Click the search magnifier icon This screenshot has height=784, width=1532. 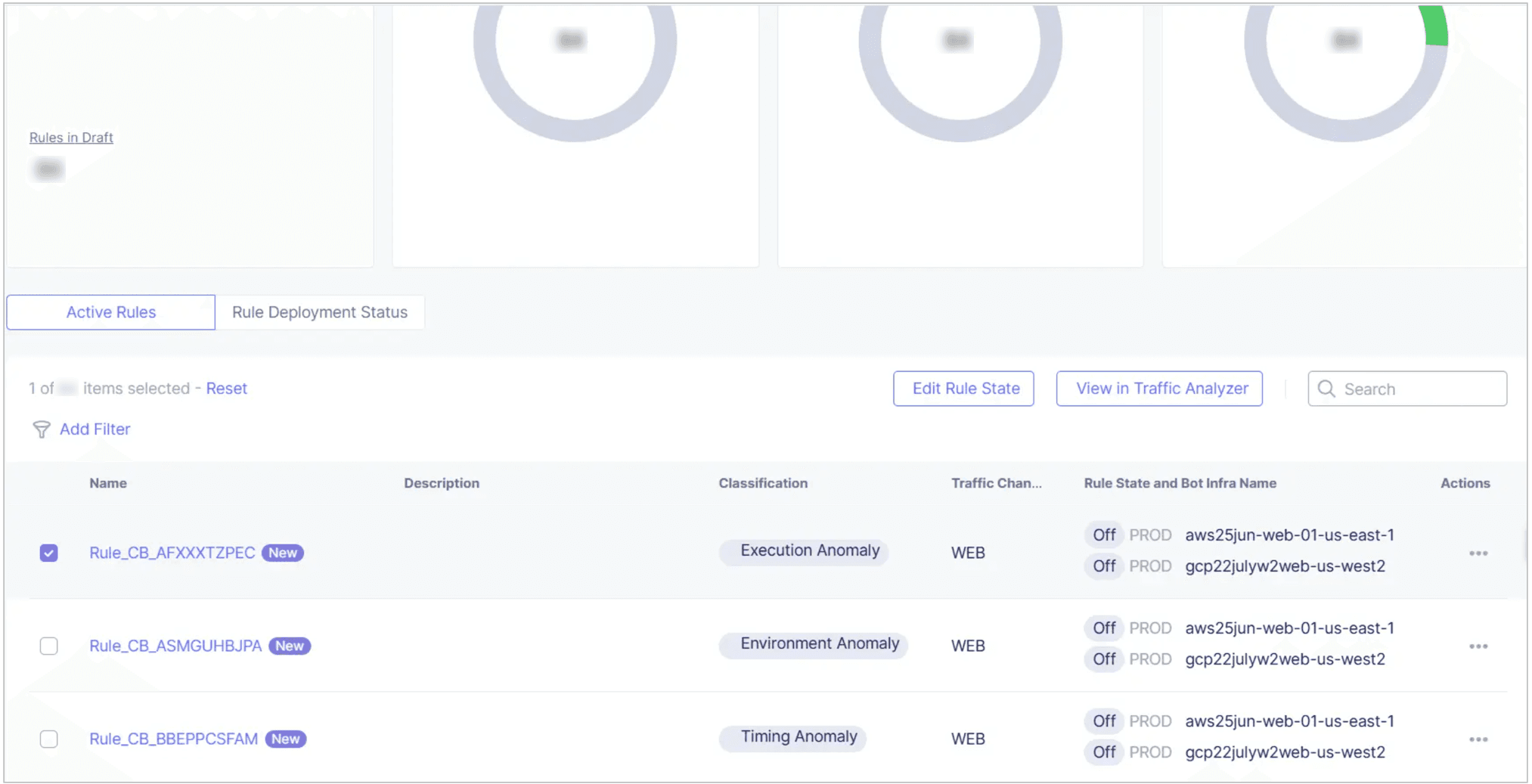(x=1326, y=389)
